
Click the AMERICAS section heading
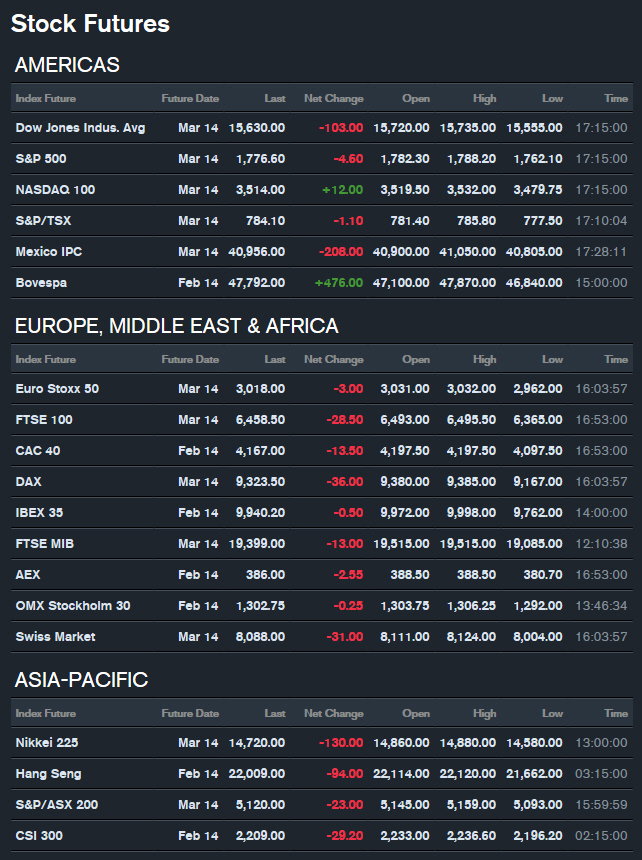pos(67,66)
